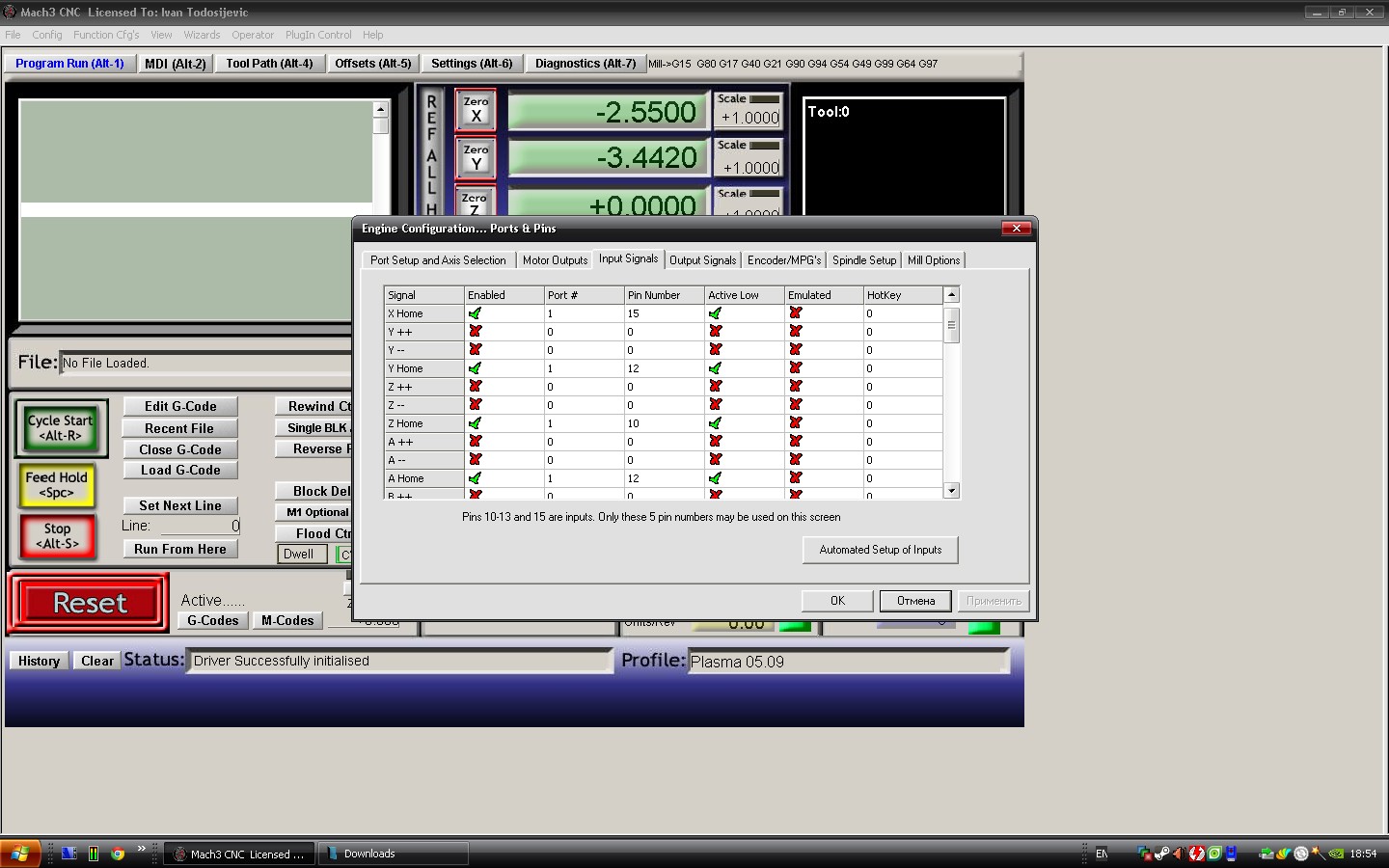Image resolution: width=1389 pixels, height=868 pixels.
Task: Click OK in Ports & Pins dialog
Action: 837,601
